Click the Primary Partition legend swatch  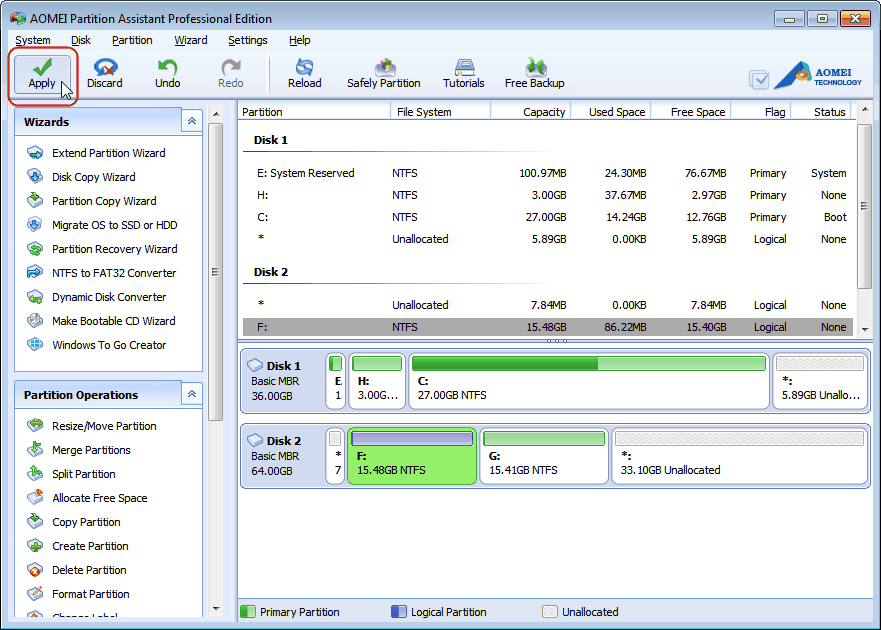click(x=247, y=611)
